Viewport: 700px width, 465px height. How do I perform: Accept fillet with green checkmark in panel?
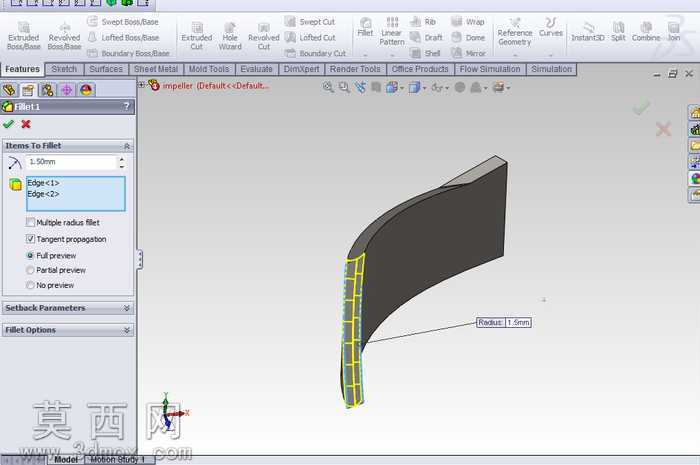(8, 124)
